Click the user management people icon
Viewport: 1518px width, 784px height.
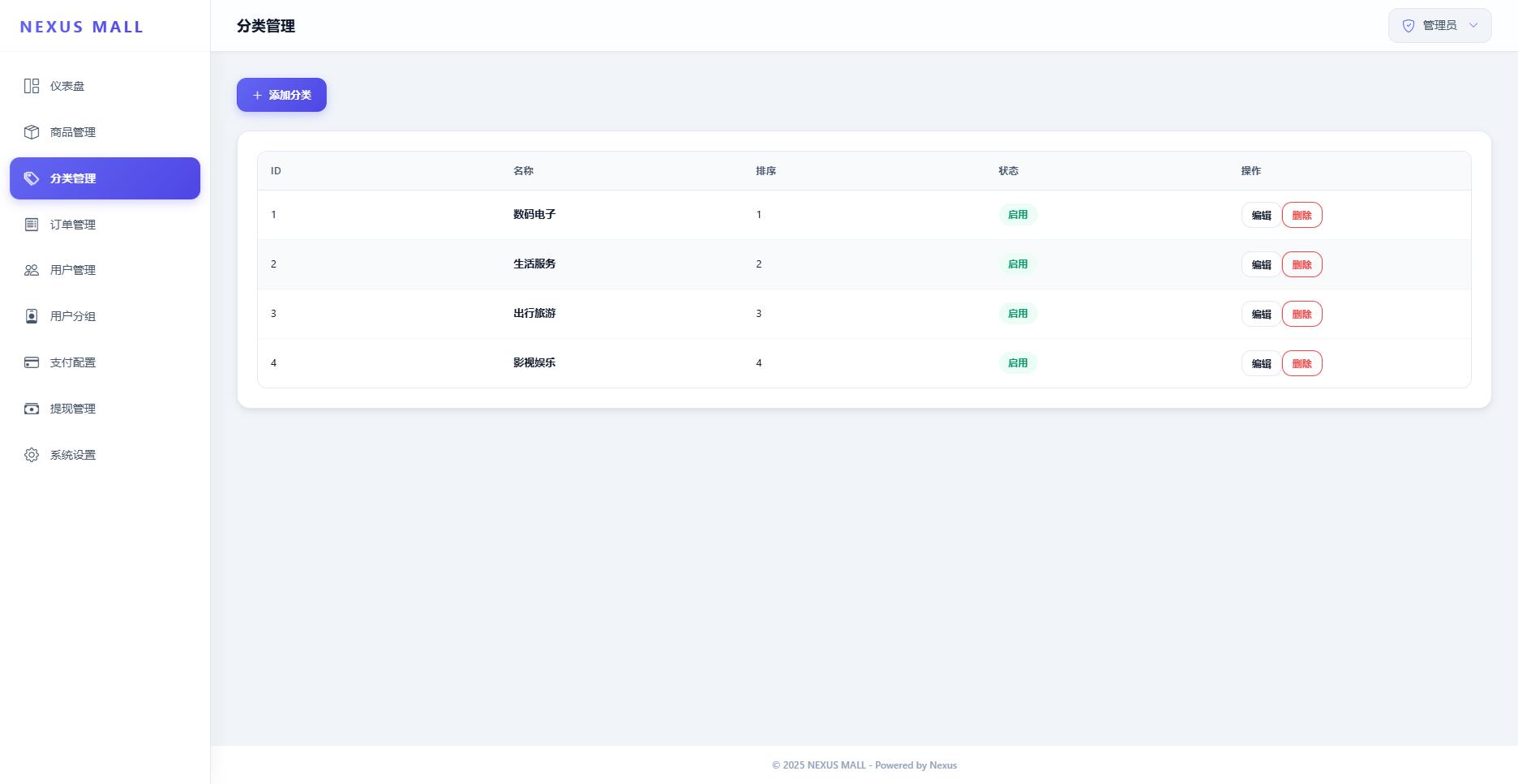[32, 270]
